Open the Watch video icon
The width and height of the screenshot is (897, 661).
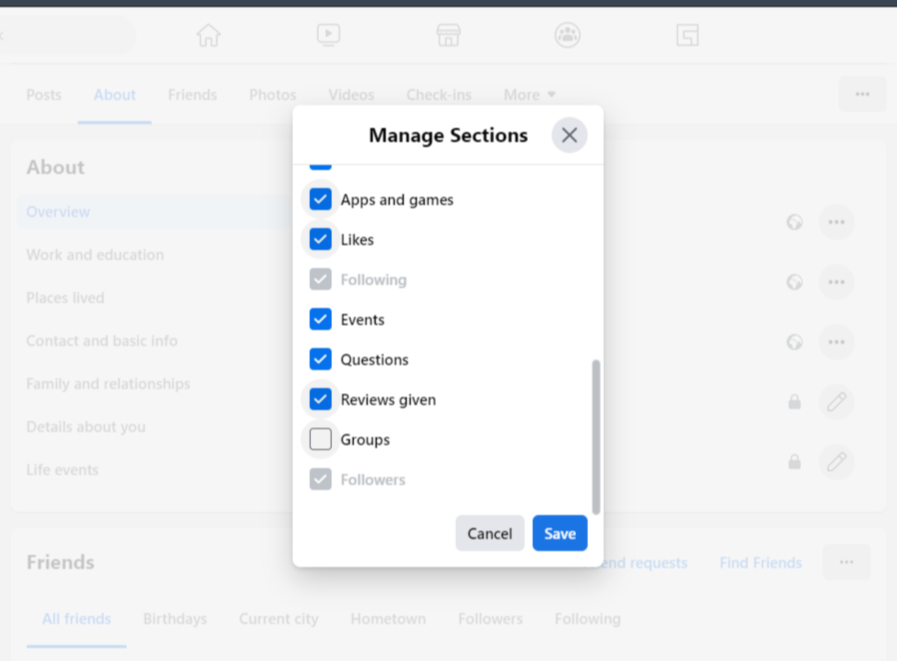[x=328, y=35]
